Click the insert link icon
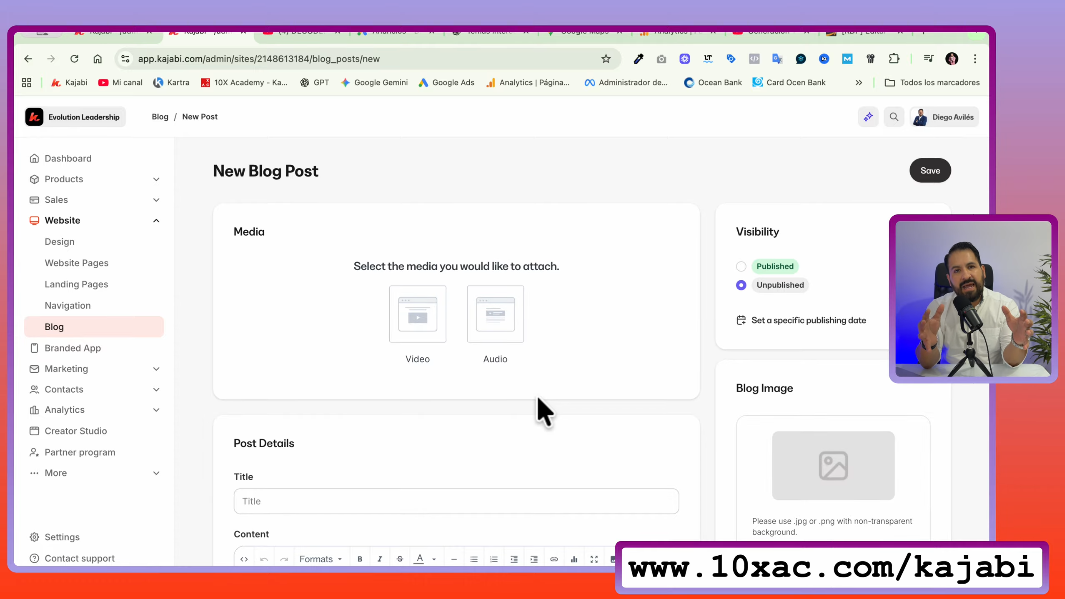This screenshot has height=599, width=1065. tap(554, 559)
